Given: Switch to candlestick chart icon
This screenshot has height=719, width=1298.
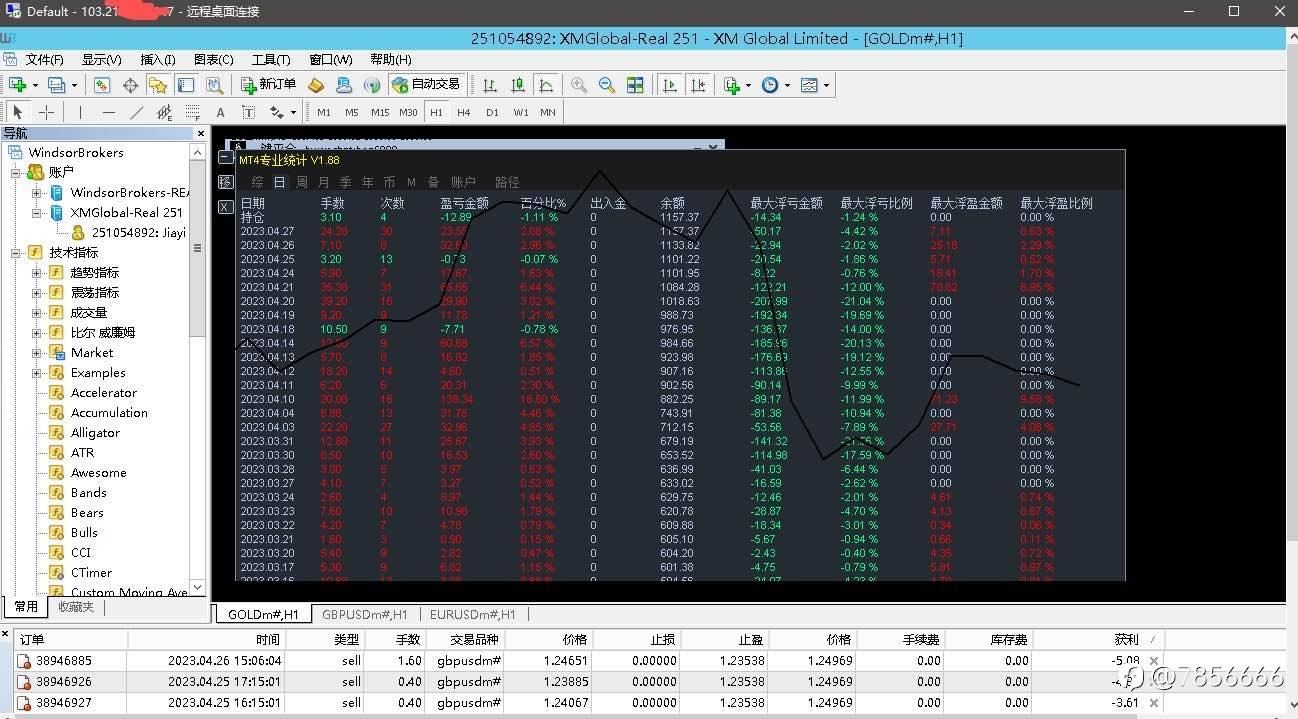Looking at the screenshot, I should click(x=518, y=85).
